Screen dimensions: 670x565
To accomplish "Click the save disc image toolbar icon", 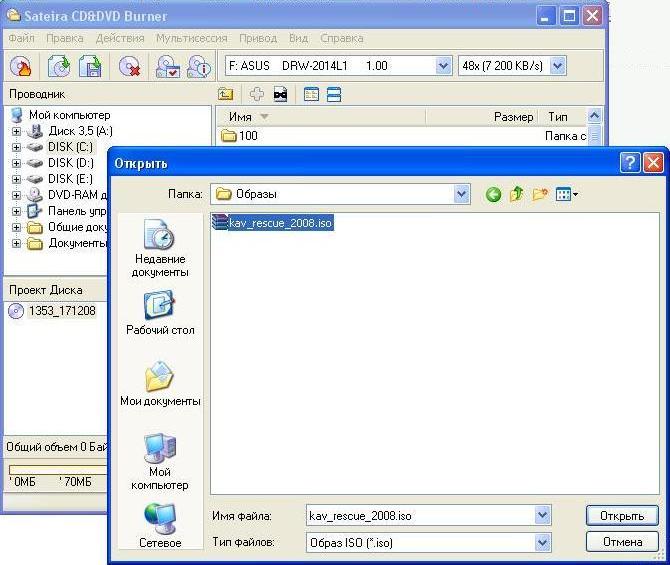I will coord(90,66).
